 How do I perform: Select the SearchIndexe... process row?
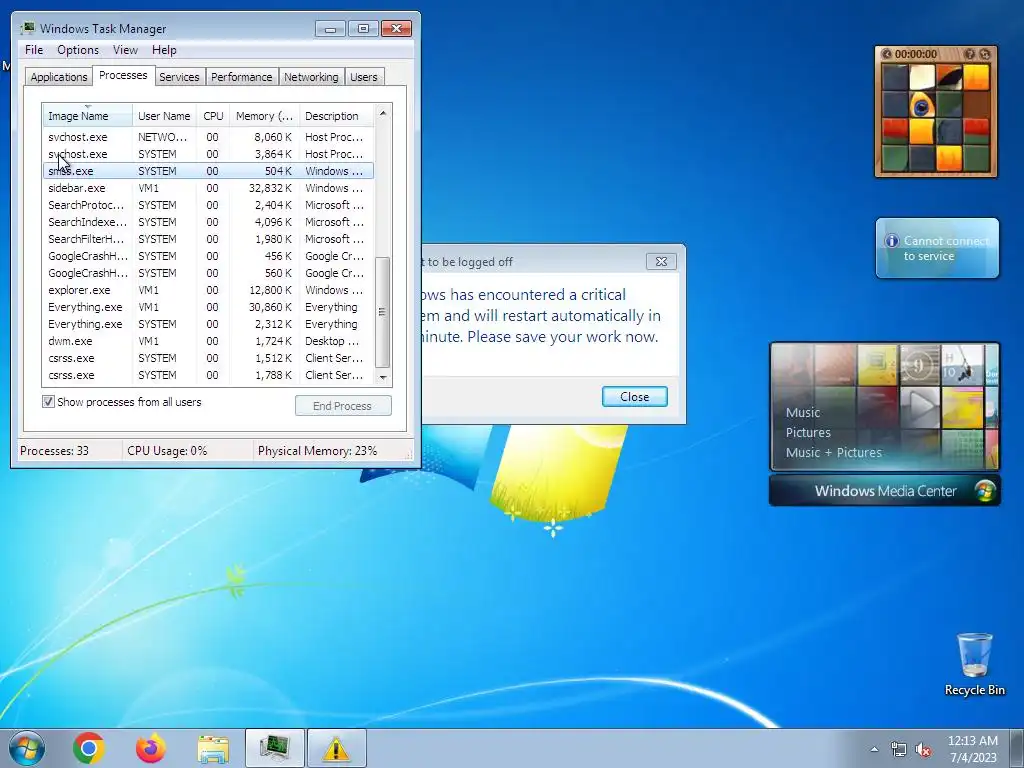tap(208, 222)
